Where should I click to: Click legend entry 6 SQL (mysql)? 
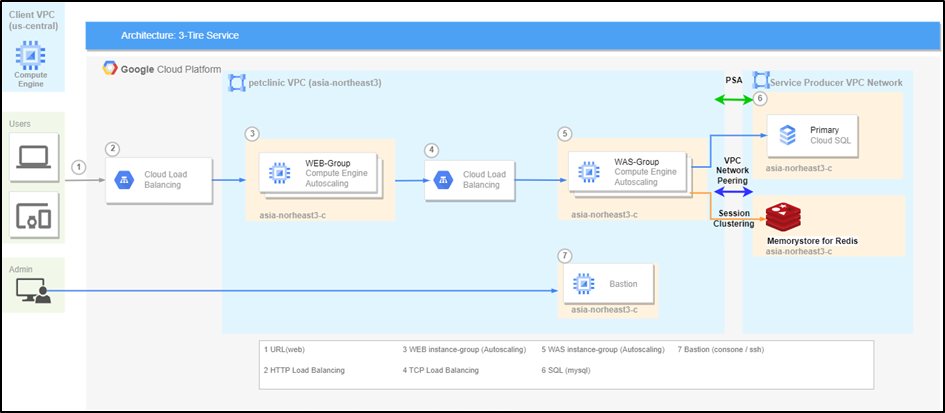pyautogui.click(x=566, y=370)
